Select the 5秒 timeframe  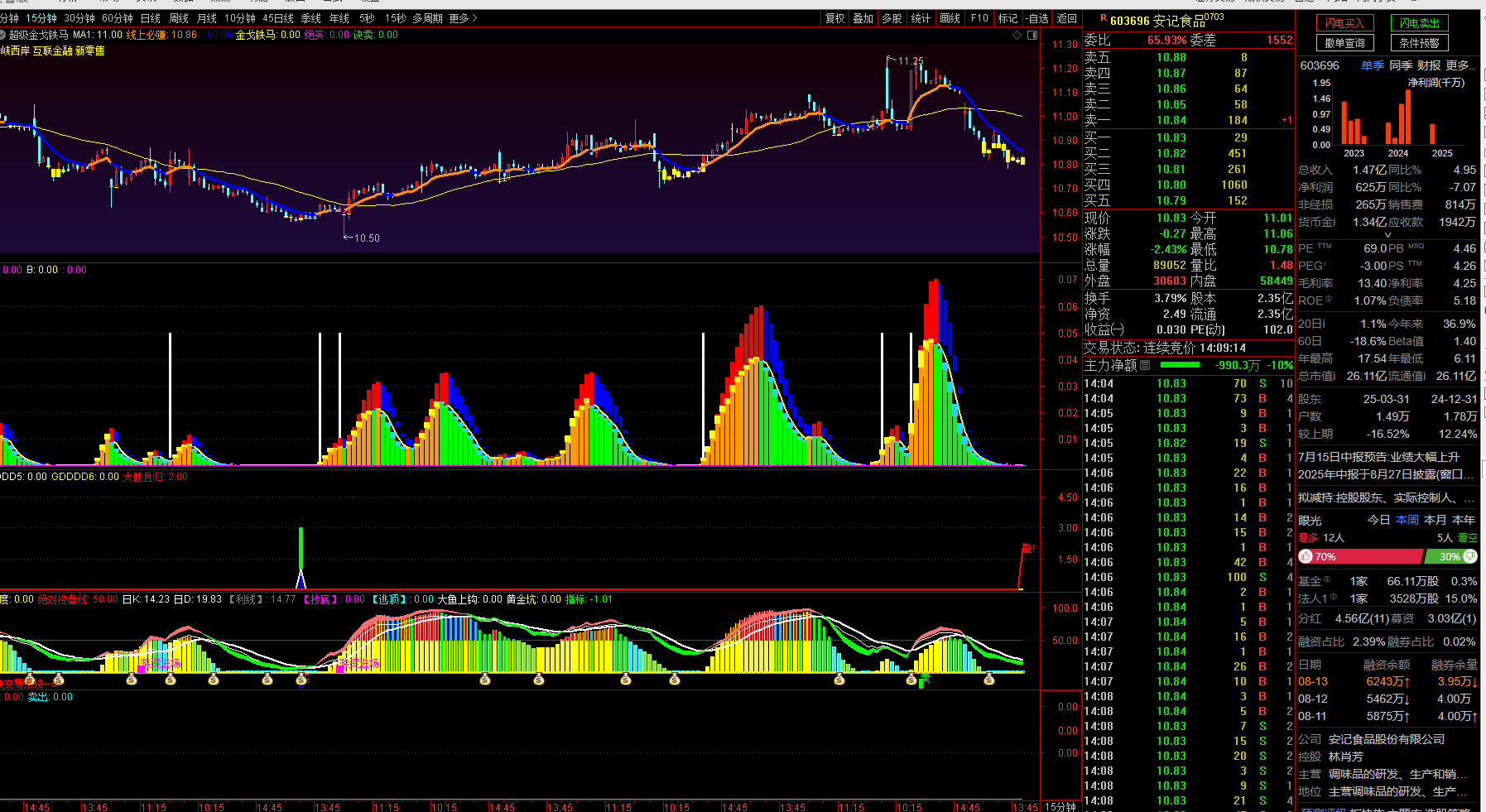(367, 18)
